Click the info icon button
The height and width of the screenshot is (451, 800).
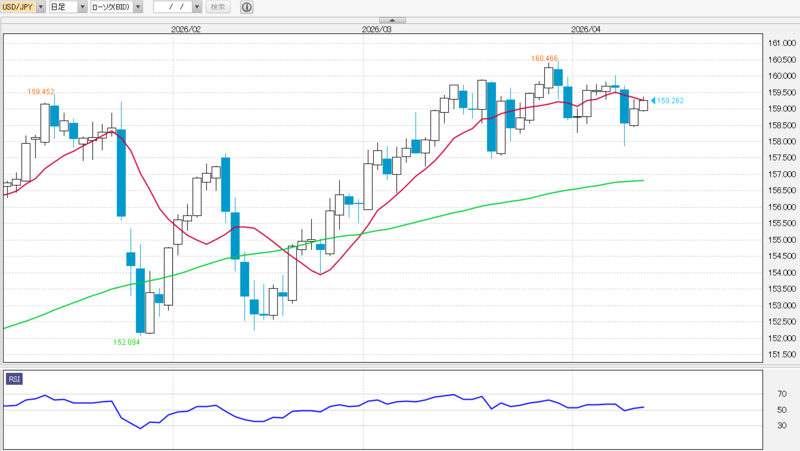click(246, 7)
